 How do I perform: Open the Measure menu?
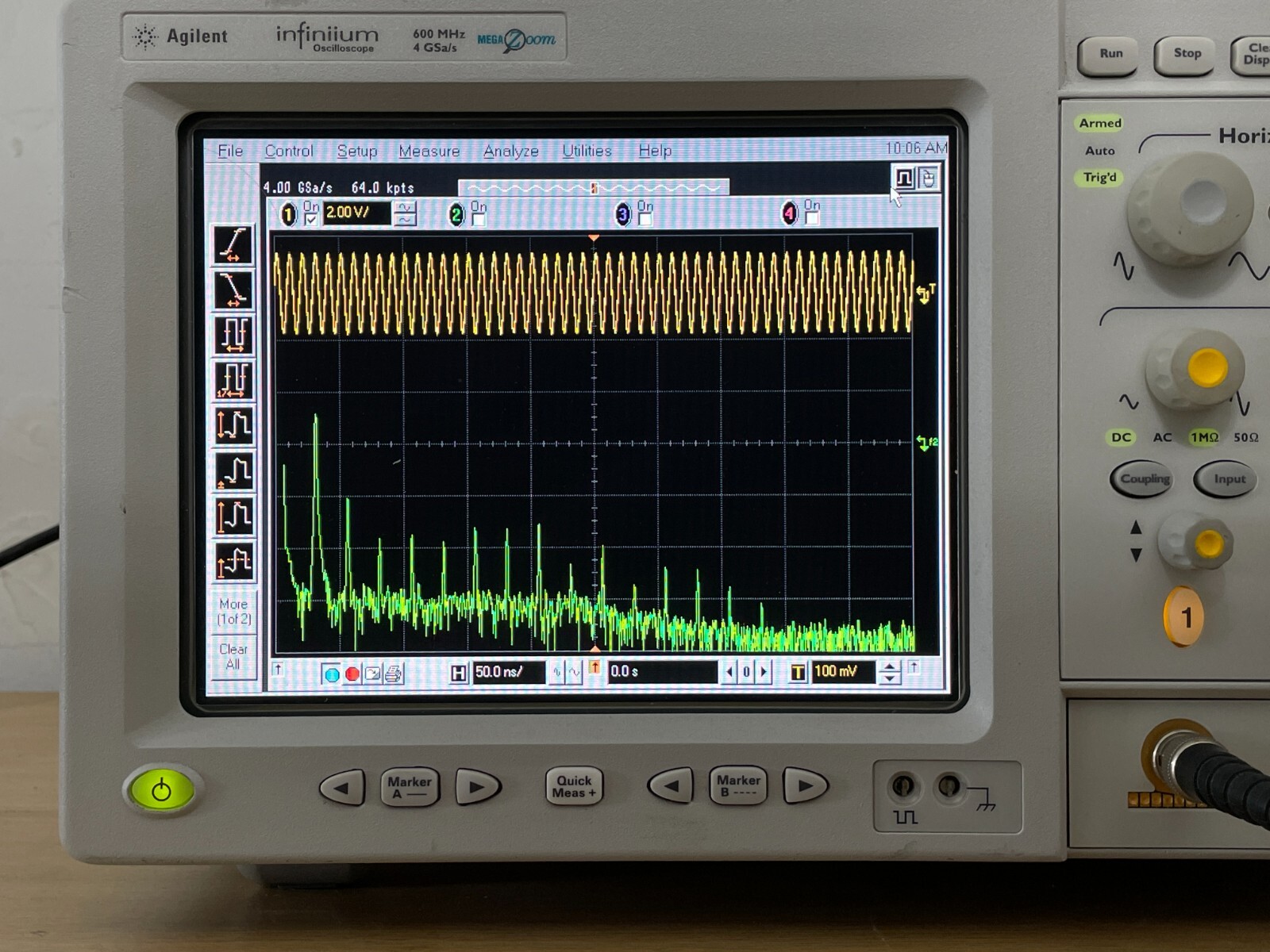(429, 151)
